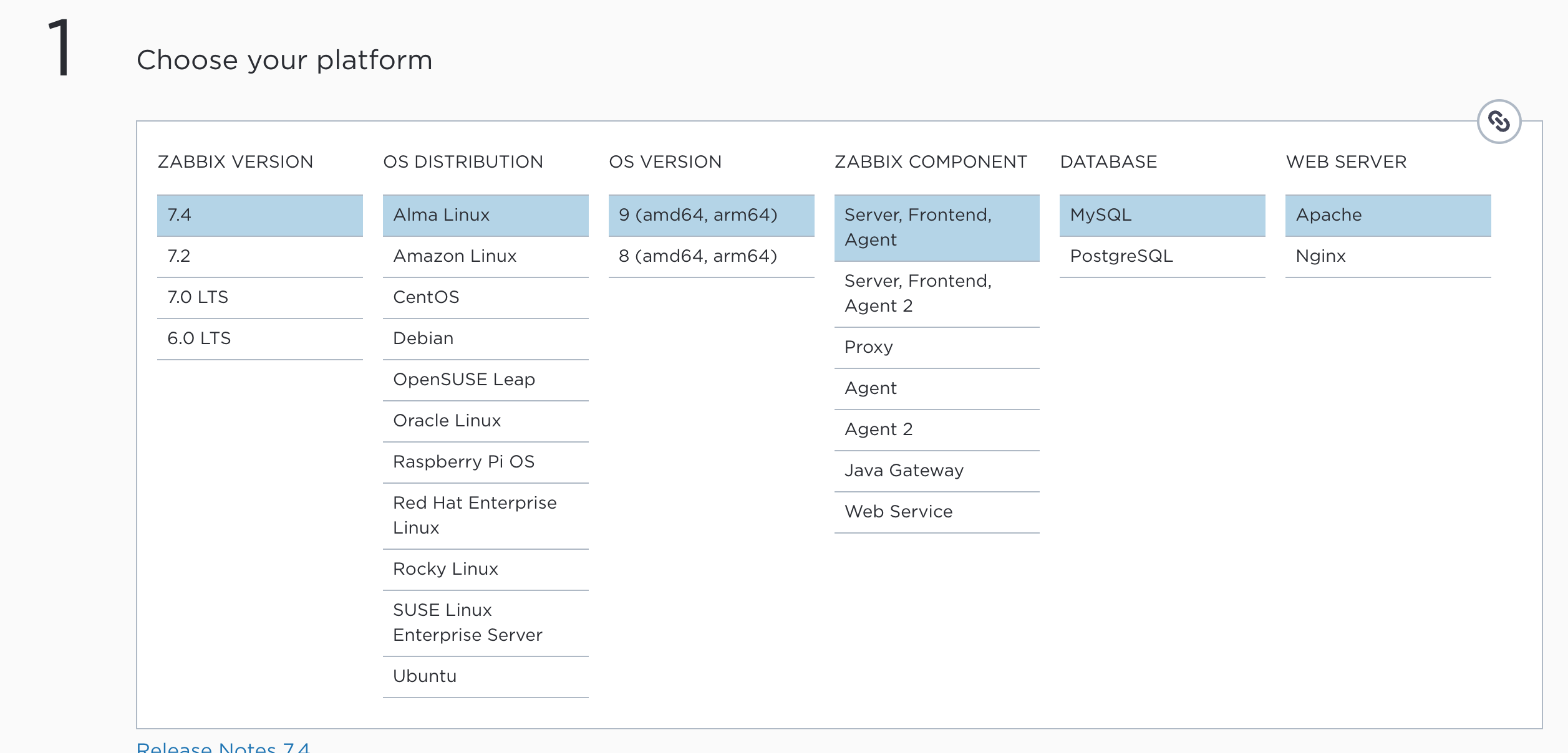Select the Agent 2 component
This screenshot has width=1568, height=753.
pos(937,429)
